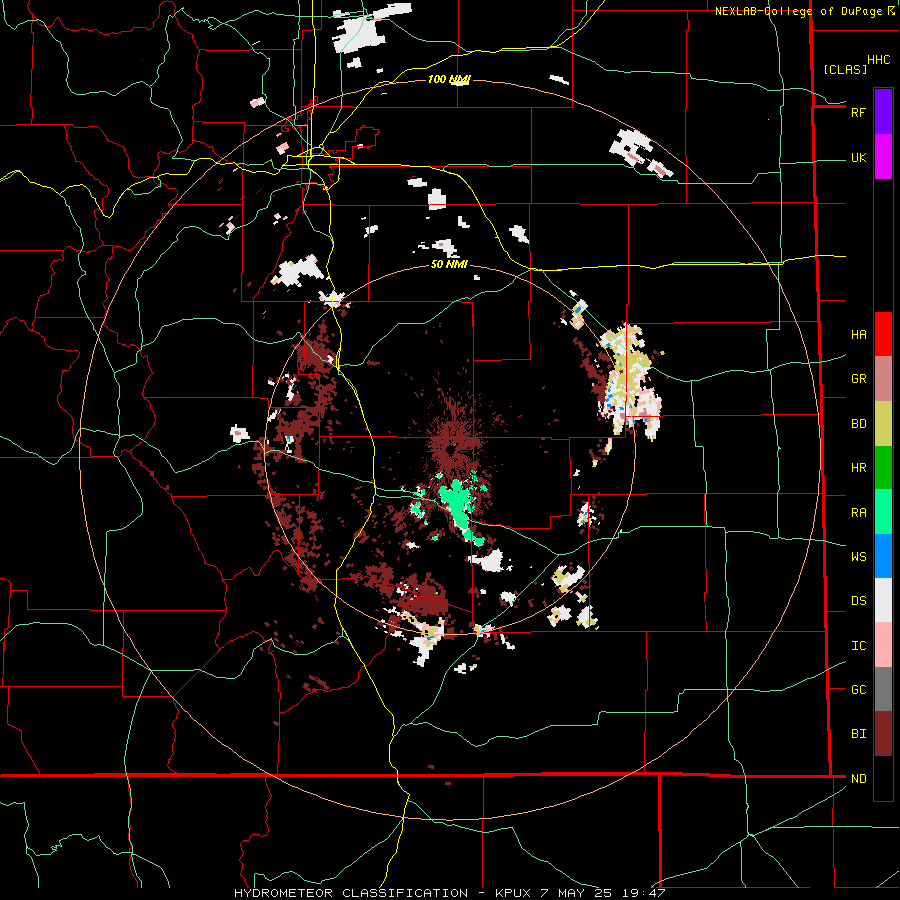Click the RF purple legend swatch
This screenshot has height=900, width=900.
883,112
